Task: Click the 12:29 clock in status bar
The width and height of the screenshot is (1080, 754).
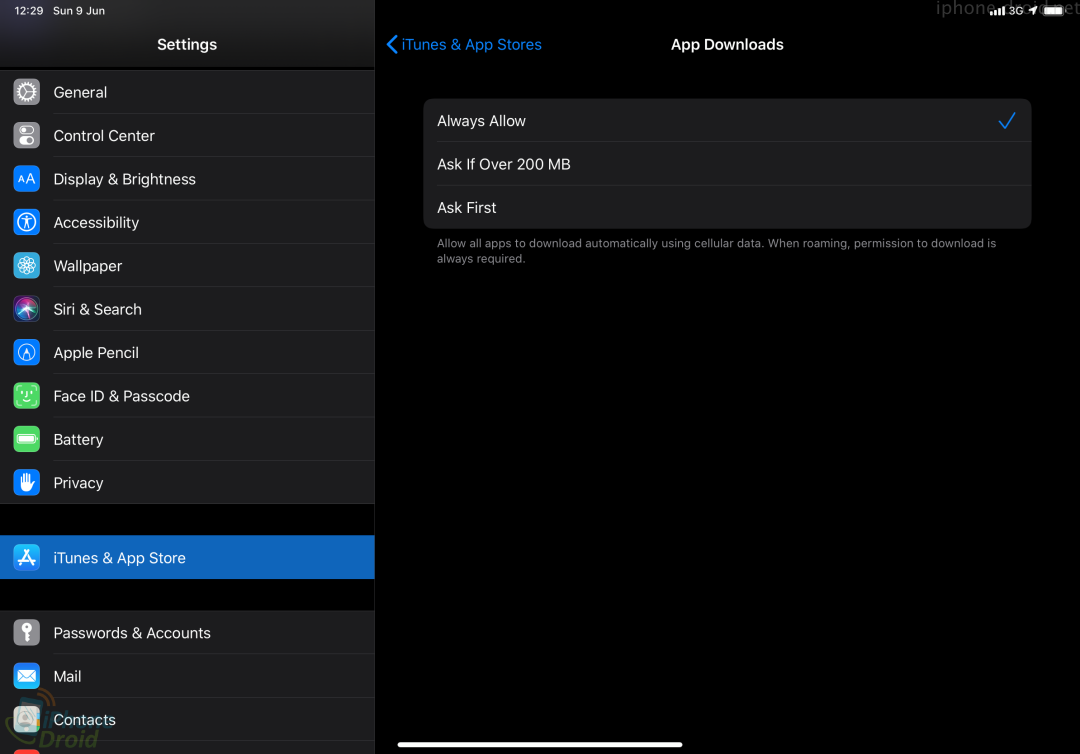Action: (29, 11)
